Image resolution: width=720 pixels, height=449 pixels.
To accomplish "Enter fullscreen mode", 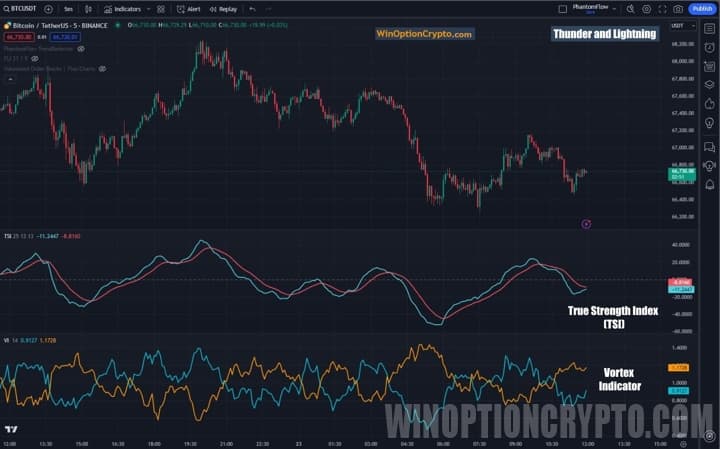I will click(x=662, y=8).
